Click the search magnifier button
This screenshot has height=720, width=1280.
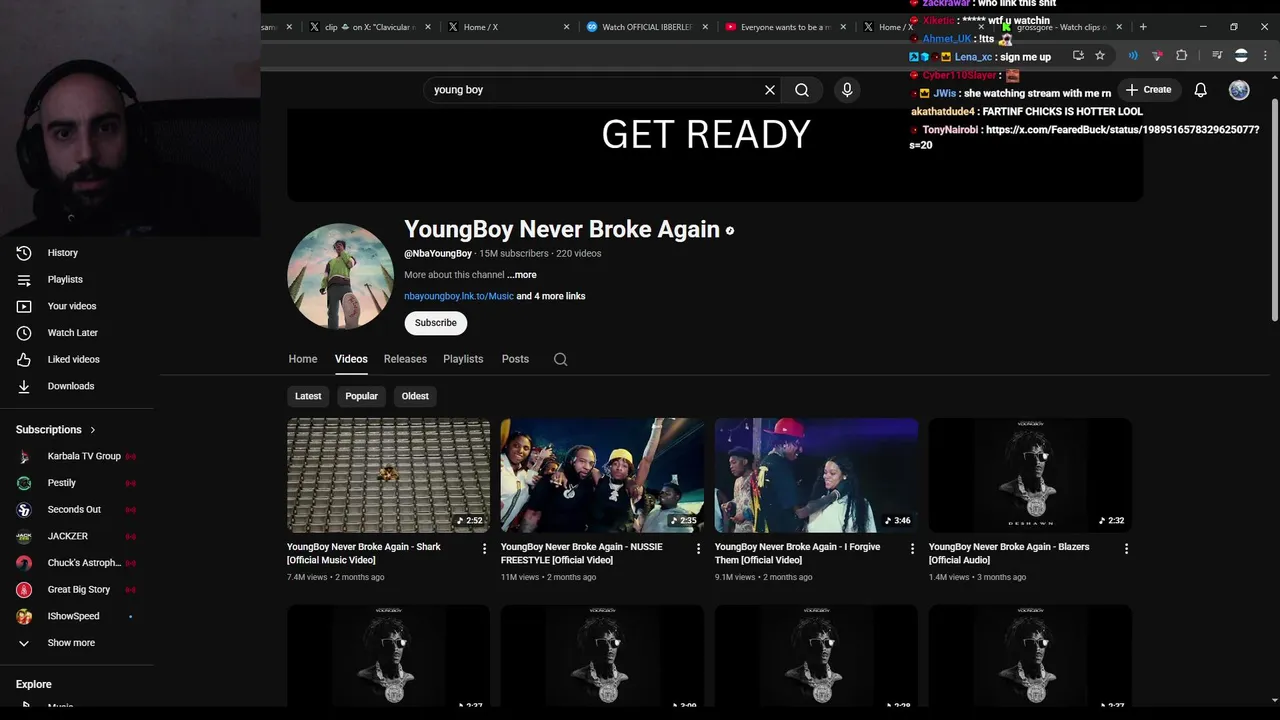click(x=802, y=90)
